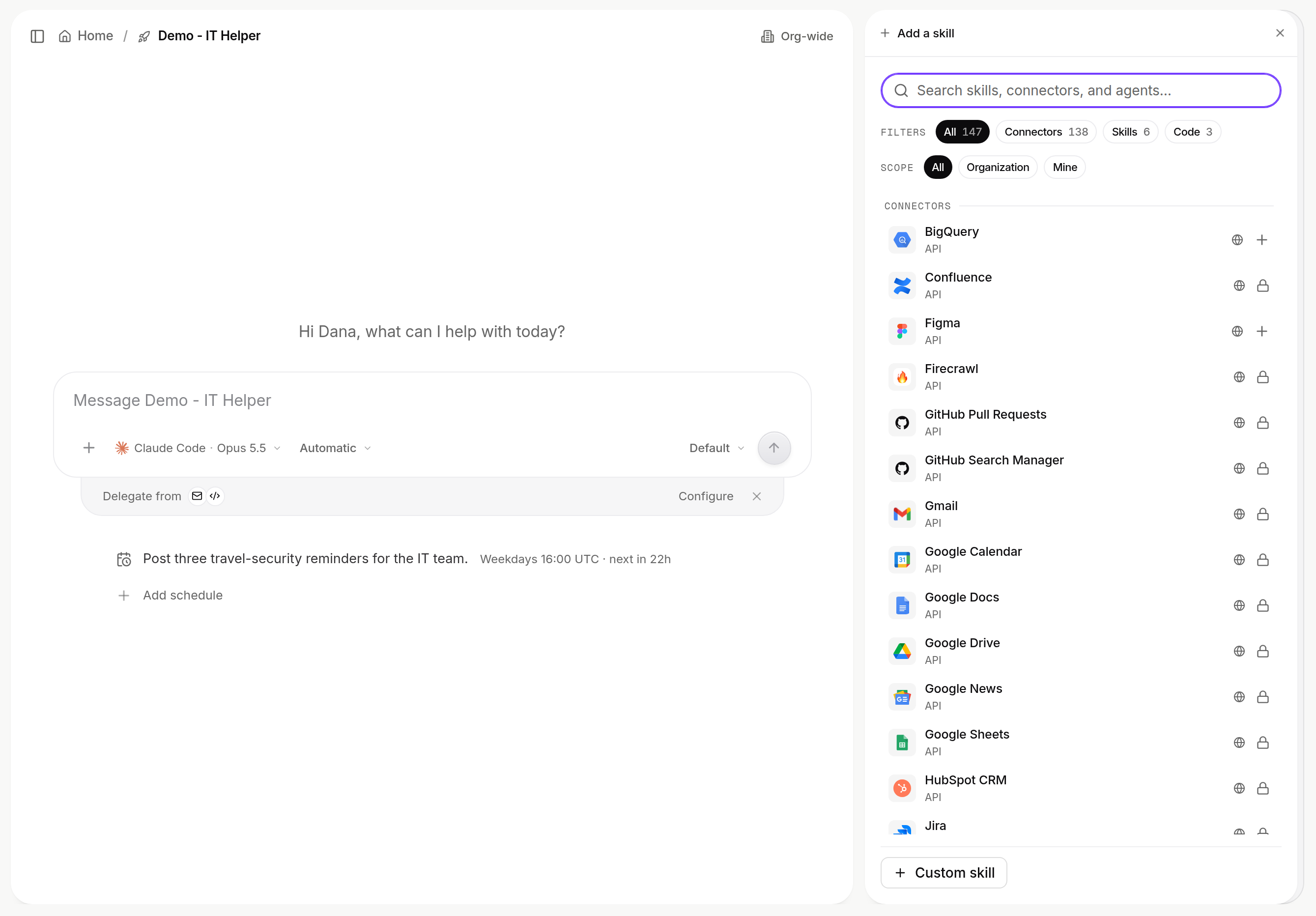
Task: Add the Figma connector with plus icon
Action: coord(1261,331)
